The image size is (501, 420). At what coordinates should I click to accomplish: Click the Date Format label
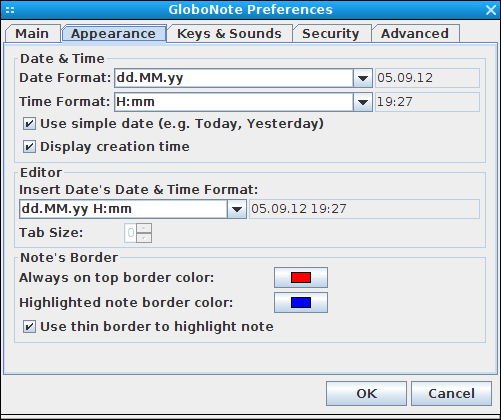(x=65, y=78)
